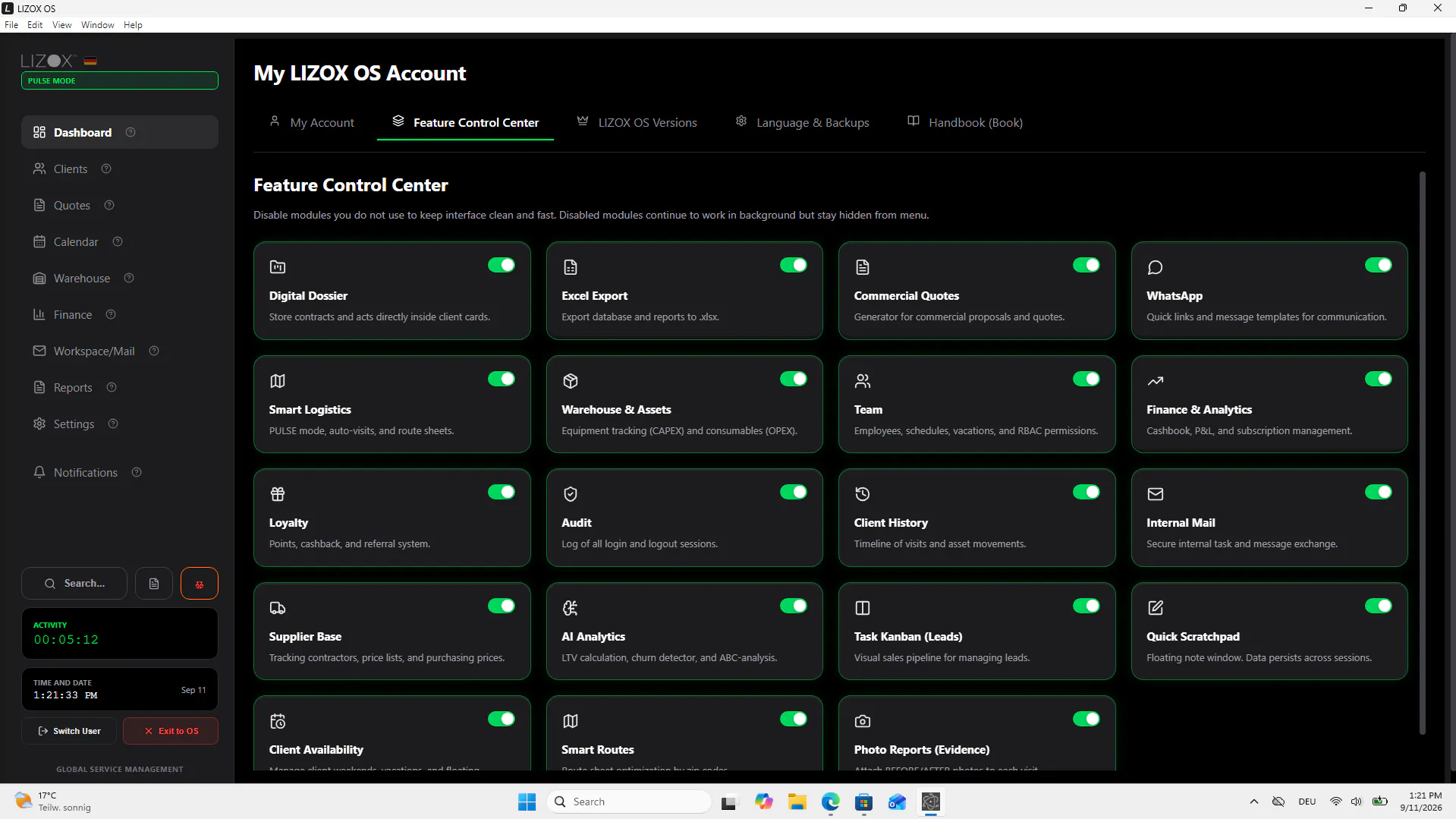Switch off Quick Scratchpad toggle
1456x819 pixels.
pos(1379,606)
